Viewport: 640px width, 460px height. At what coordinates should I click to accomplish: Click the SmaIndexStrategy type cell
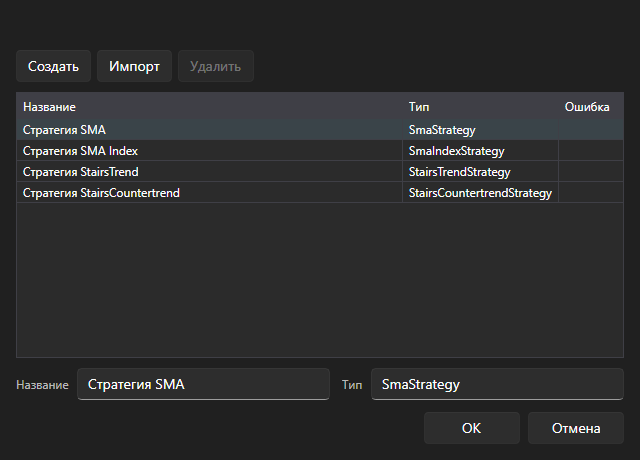pyautogui.click(x=480, y=151)
